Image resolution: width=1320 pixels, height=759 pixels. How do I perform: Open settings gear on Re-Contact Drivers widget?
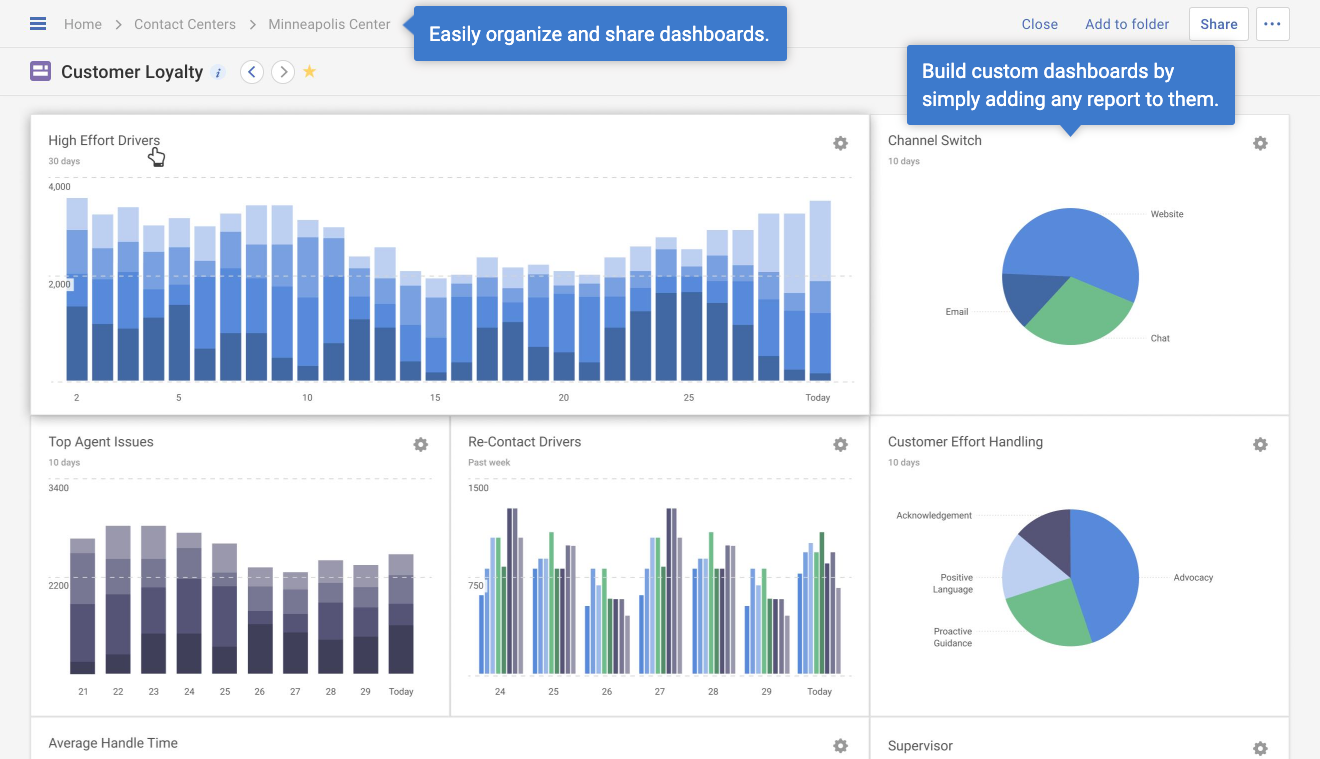[x=841, y=444]
